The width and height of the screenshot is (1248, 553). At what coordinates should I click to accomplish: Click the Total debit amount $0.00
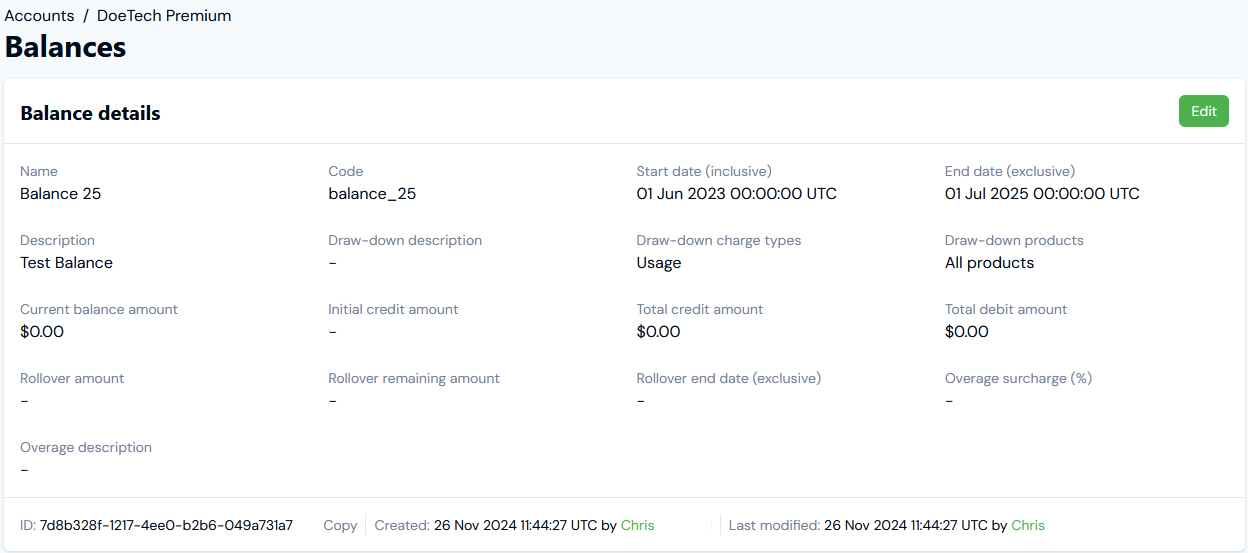tap(967, 332)
